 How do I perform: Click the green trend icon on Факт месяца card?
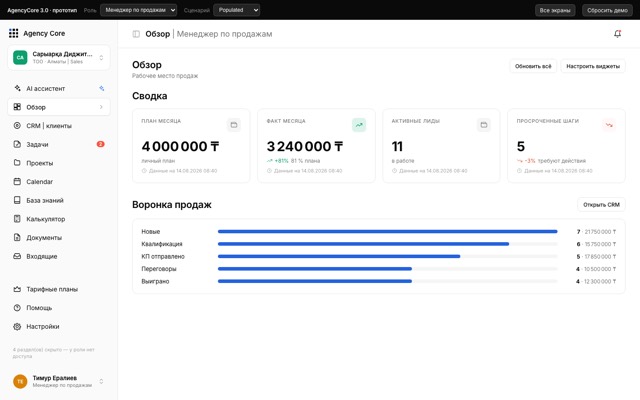click(359, 125)
